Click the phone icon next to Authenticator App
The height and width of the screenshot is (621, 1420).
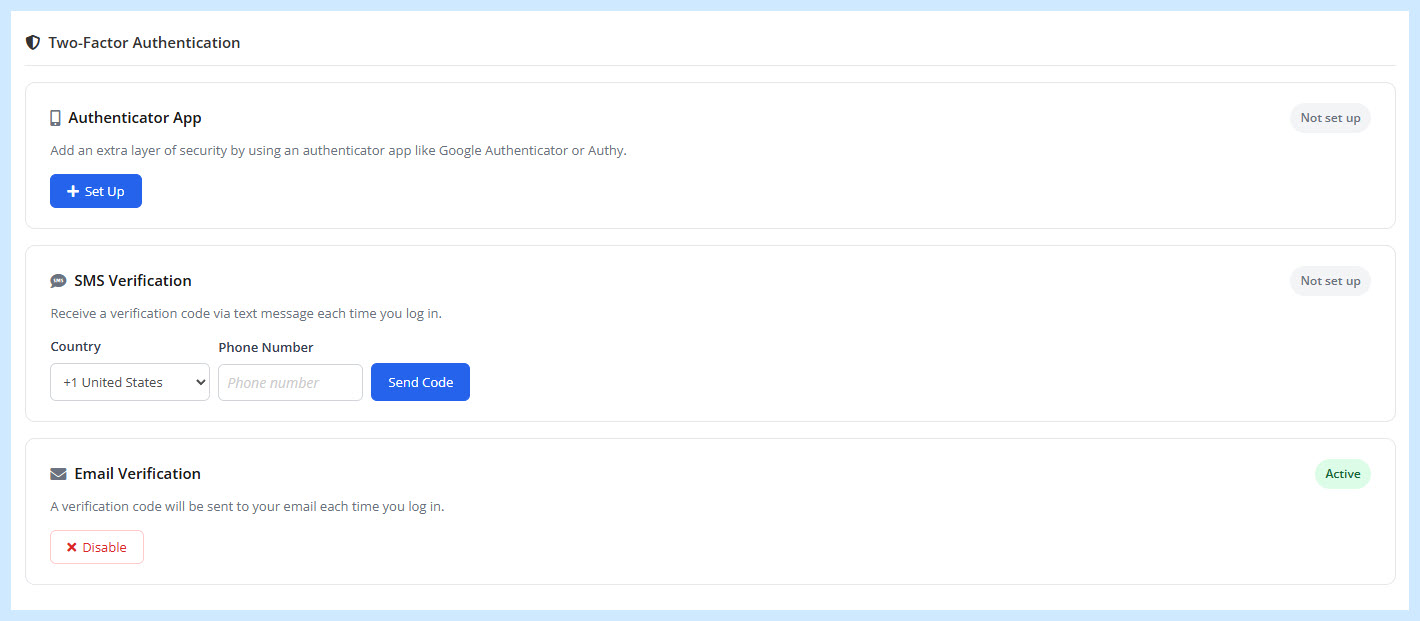pos(56,118)
